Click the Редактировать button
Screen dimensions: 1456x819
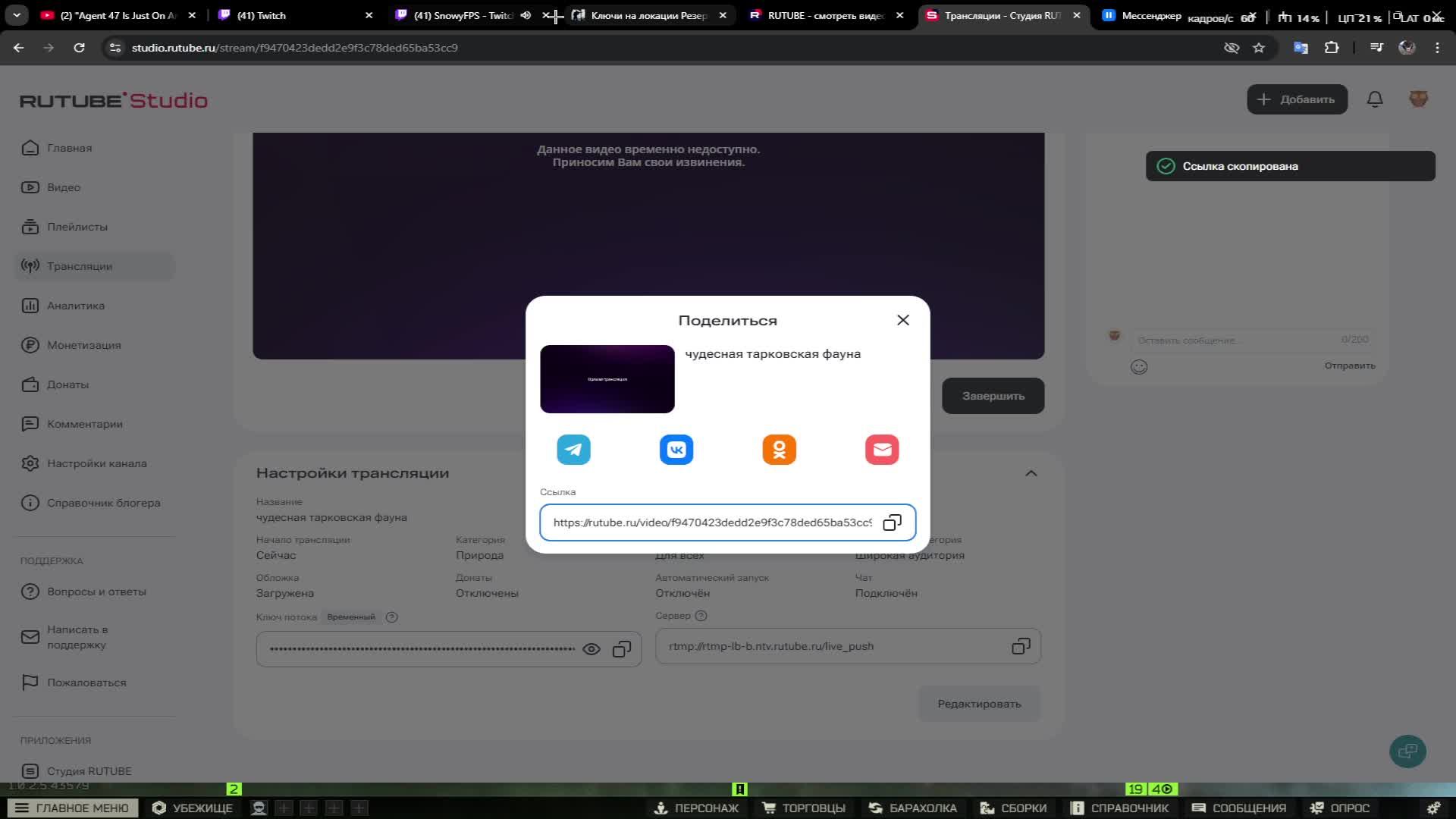[x=978, y=704]
